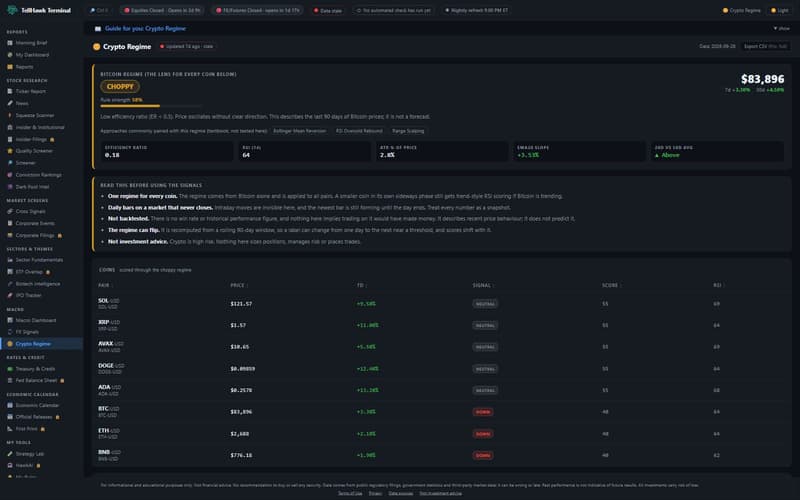Click the Terms of Use footer link

coord(350,493)
